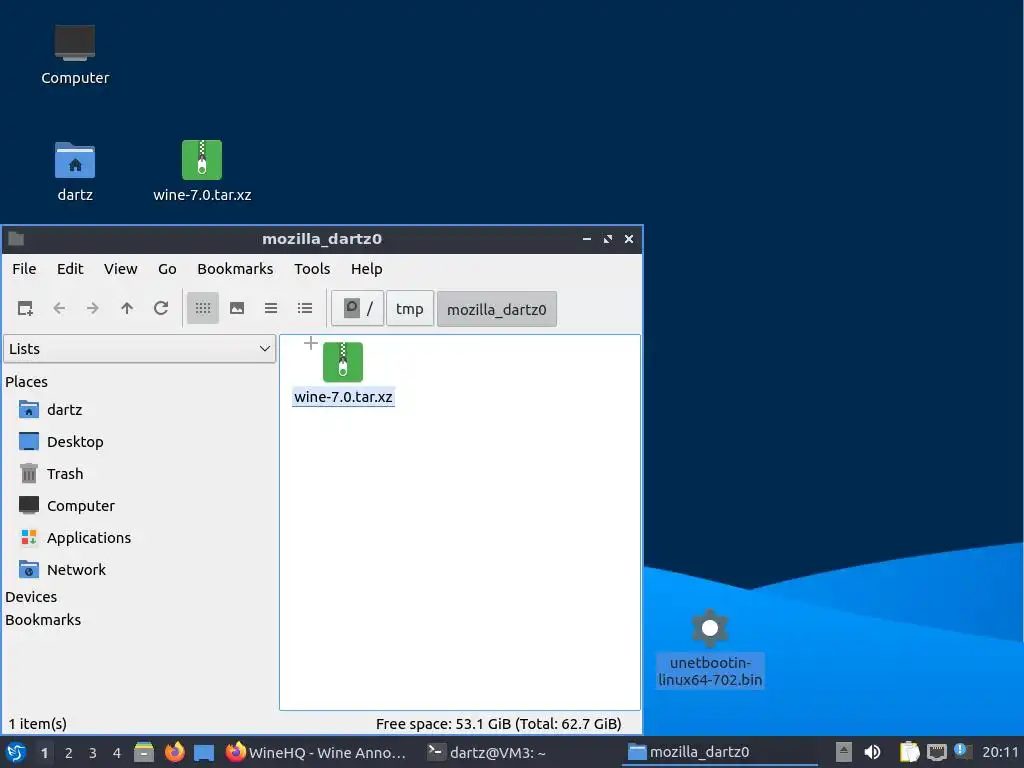Select wine-7.0.tar.xz archive icon in folder
1024x768 pixels.
[x=343, y=362]
